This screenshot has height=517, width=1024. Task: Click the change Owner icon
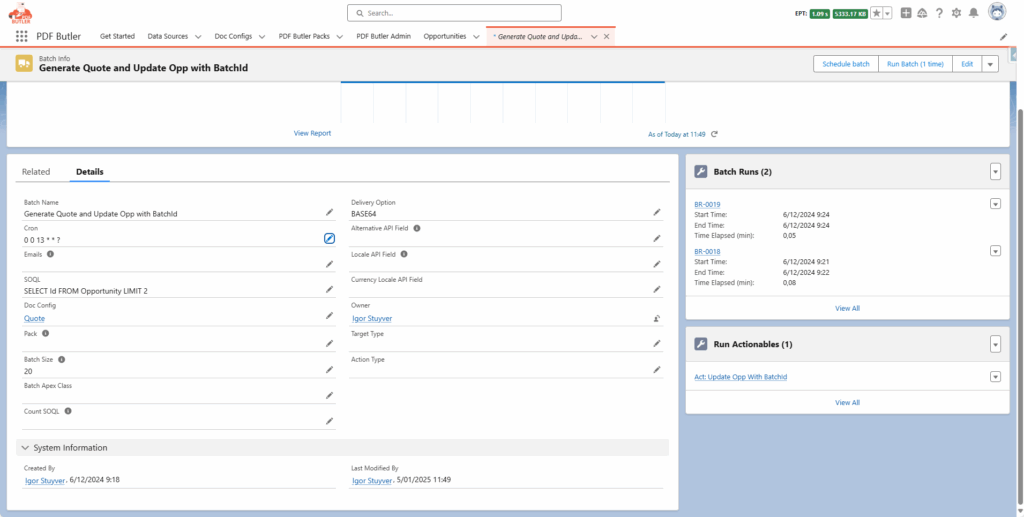[x=656, y=319]
